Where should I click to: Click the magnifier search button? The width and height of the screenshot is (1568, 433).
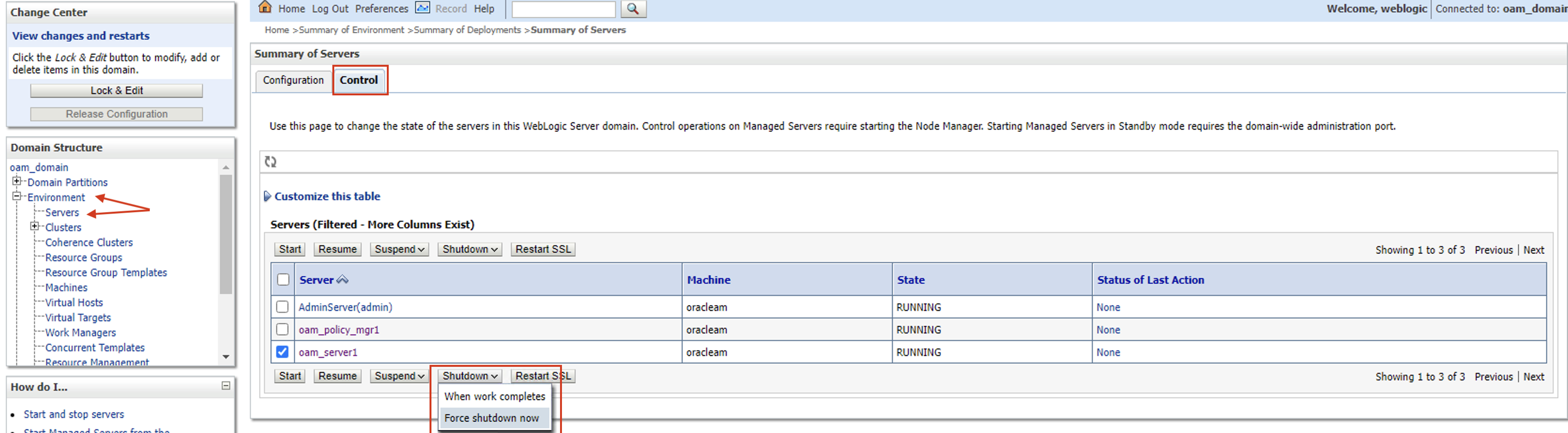coord(633,8)
